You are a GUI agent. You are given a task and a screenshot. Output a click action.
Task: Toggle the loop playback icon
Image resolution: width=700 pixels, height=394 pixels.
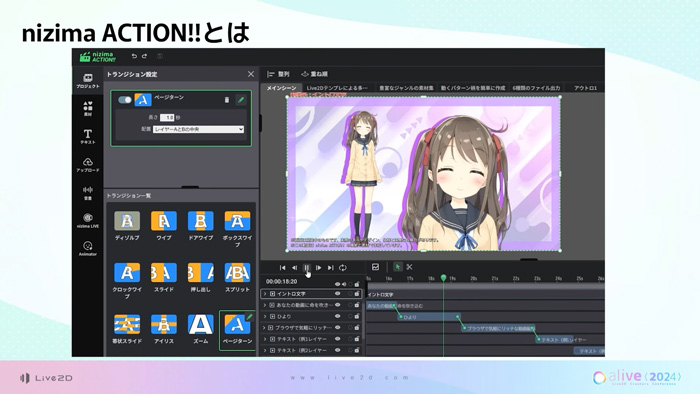point(343,268)
